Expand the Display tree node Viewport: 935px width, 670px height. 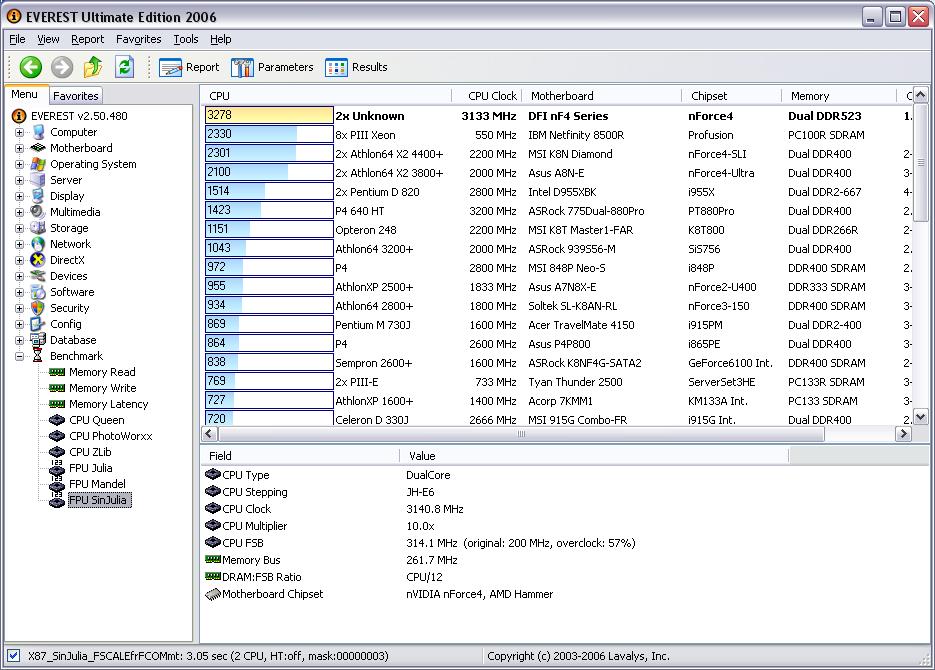point(20,197)
